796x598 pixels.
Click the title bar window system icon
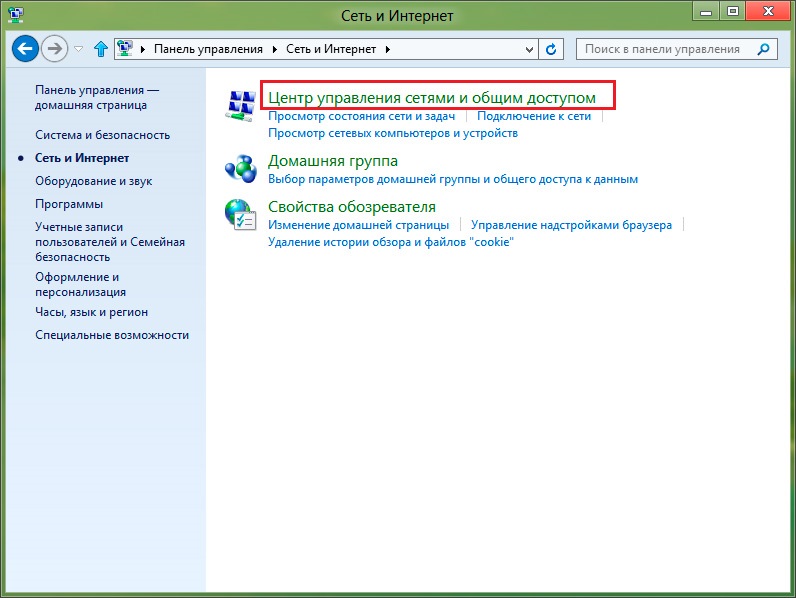(x=16, y=15)
